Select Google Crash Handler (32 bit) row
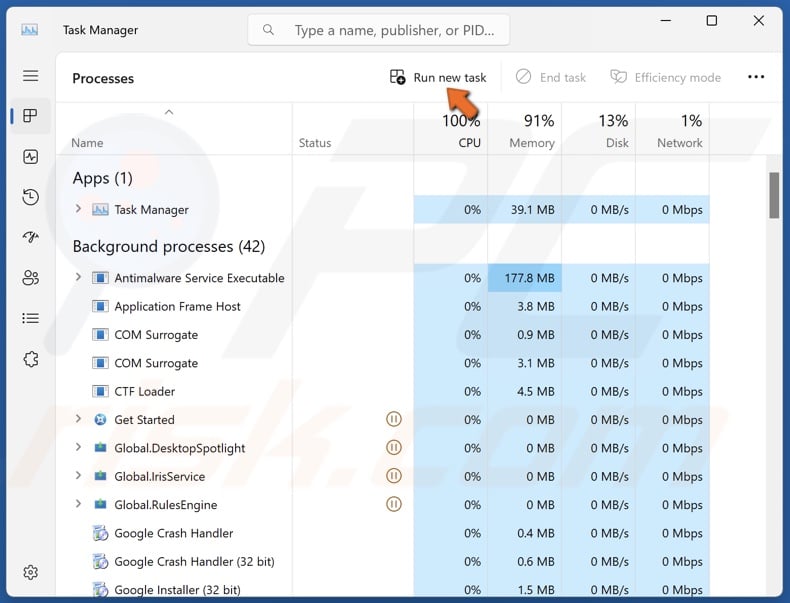Viewport: 790px width, 603px height. [x=382, y=561]
